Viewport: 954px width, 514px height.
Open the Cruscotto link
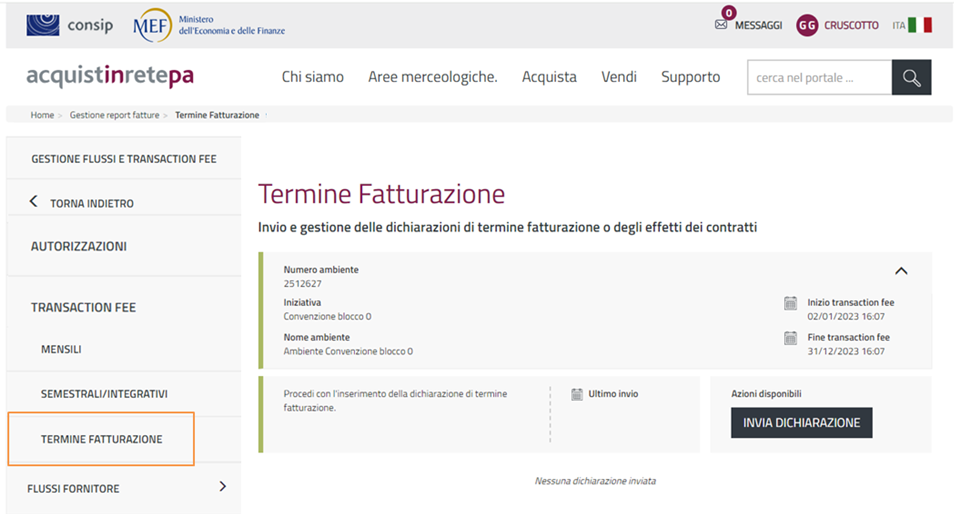click(x=851, y=25)
